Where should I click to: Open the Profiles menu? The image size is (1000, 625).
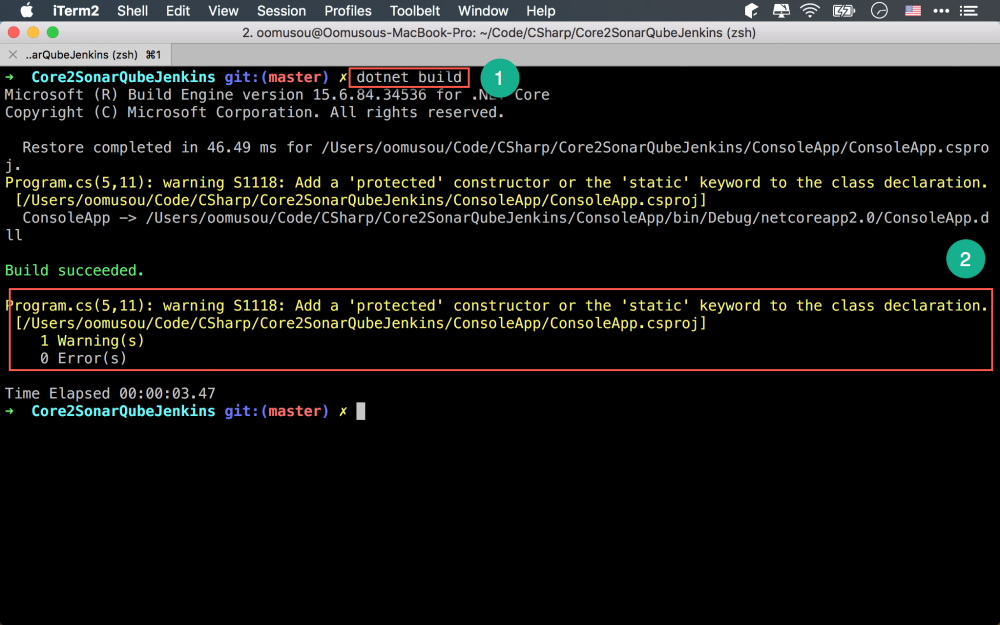point(347,11)
